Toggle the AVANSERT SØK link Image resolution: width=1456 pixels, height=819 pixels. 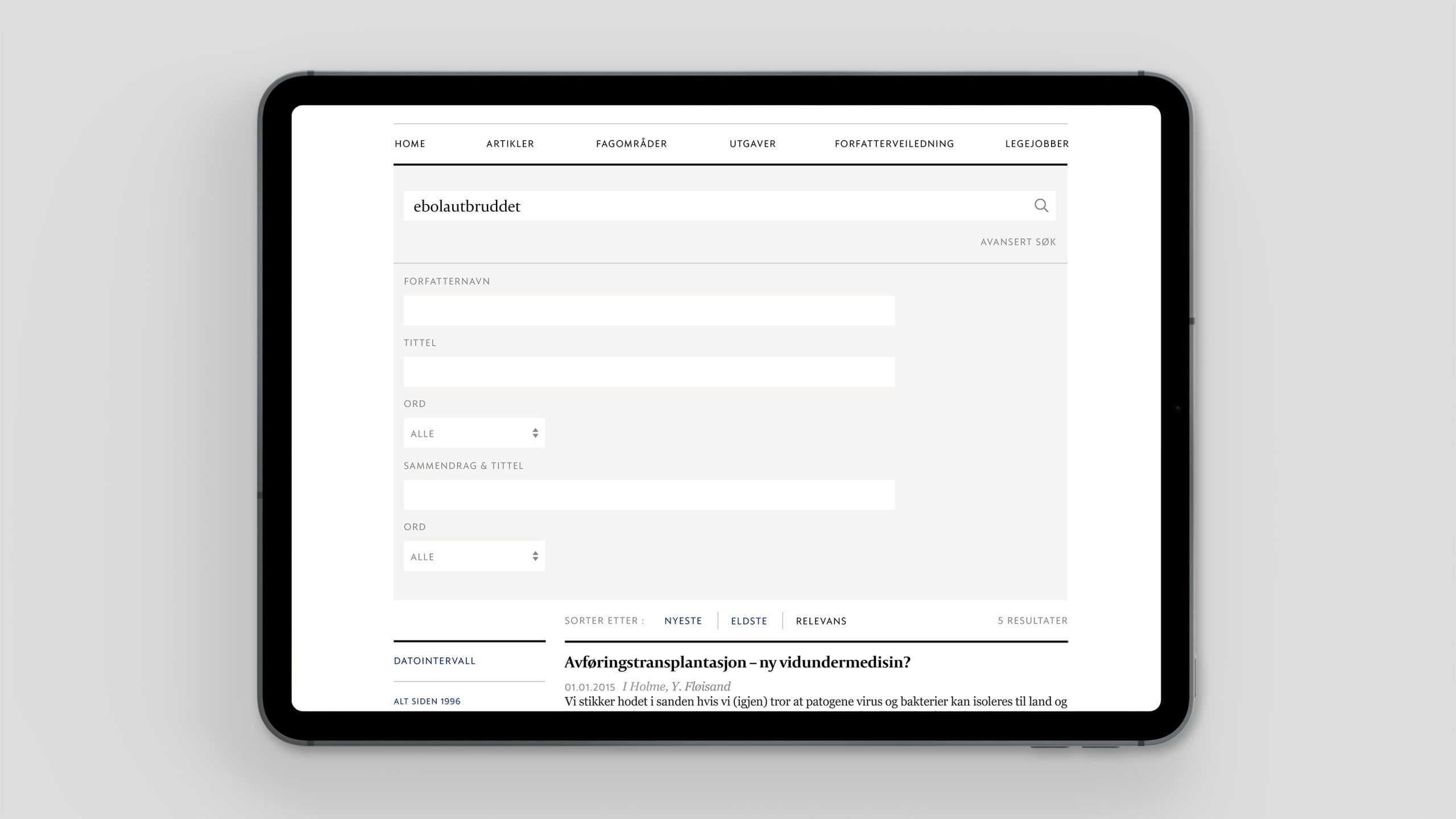click(1018, 242)
